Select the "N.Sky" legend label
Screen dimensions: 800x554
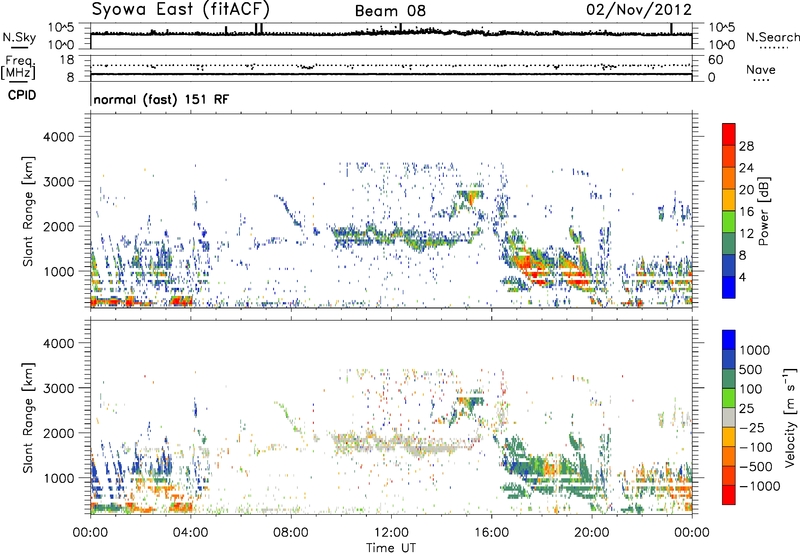pos(19,37)
